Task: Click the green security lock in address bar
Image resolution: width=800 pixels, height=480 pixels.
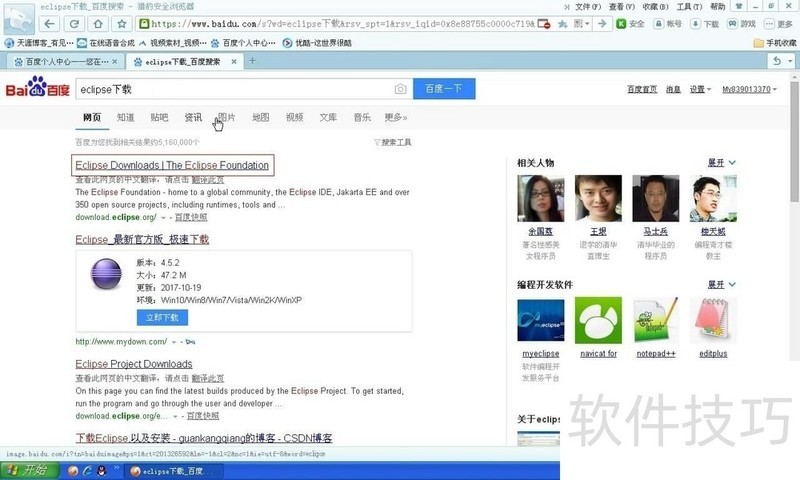Action: (x=144, y=23)
